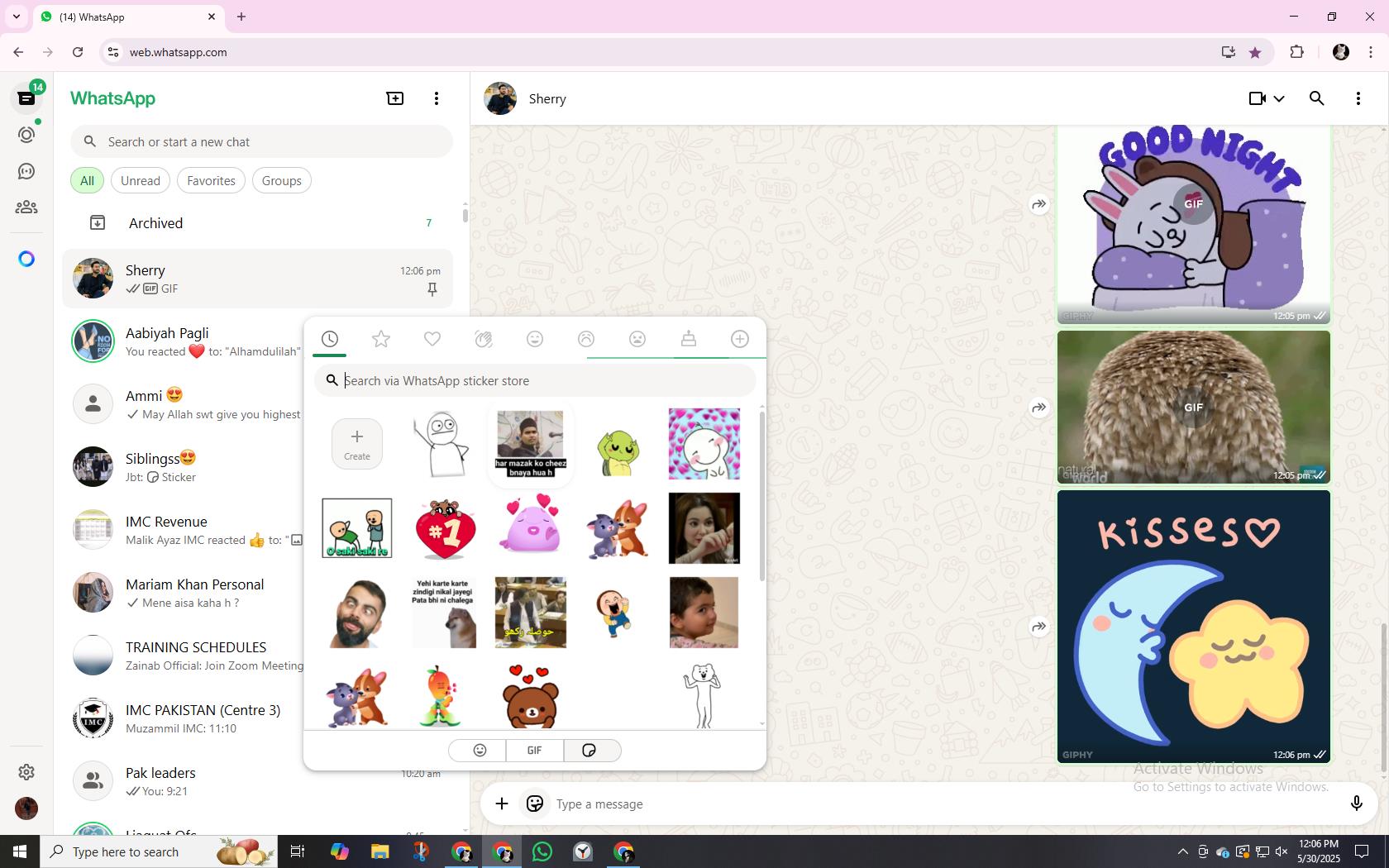Switch to emoji picker tab
Screen dimensions: 1389x868
point(480,750)
